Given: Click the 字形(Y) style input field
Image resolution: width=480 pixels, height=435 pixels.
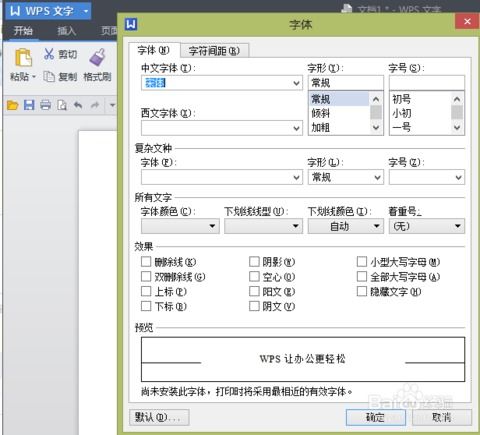Looking at the screenshot, I should tap(346, 83).
